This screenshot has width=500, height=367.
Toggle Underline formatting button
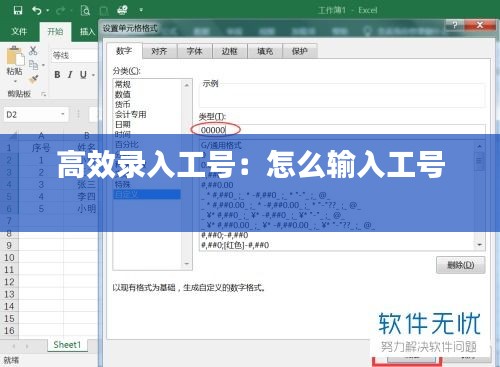(83, 75)
